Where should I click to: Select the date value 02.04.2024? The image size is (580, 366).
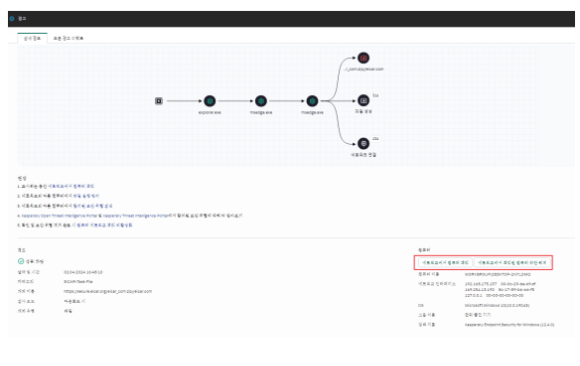(x=83, y=272)
